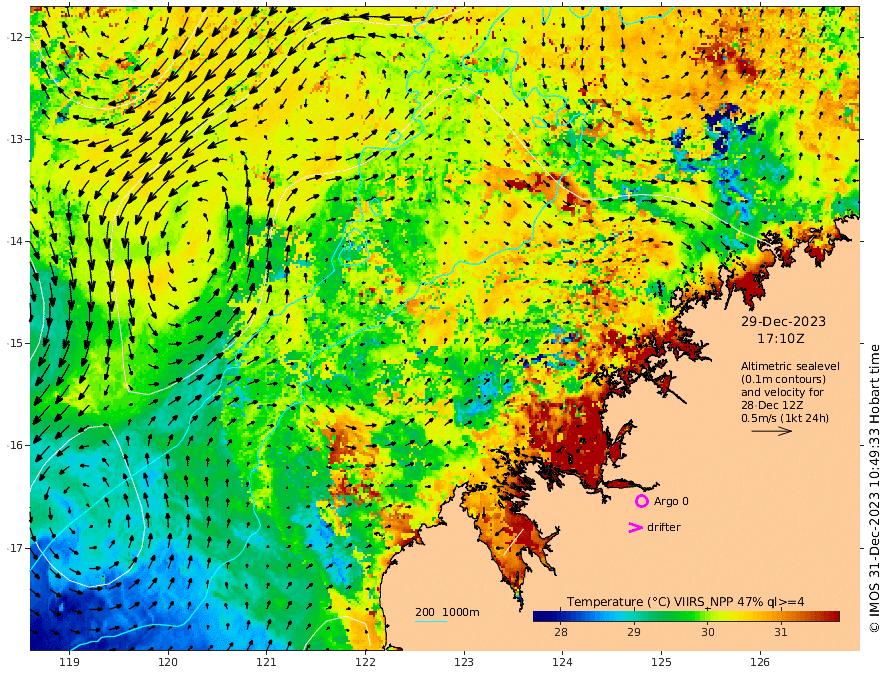Screen dimensions: 880x680
Task: Click the IMOS copyright timestamp text
Action: (874, 489)
